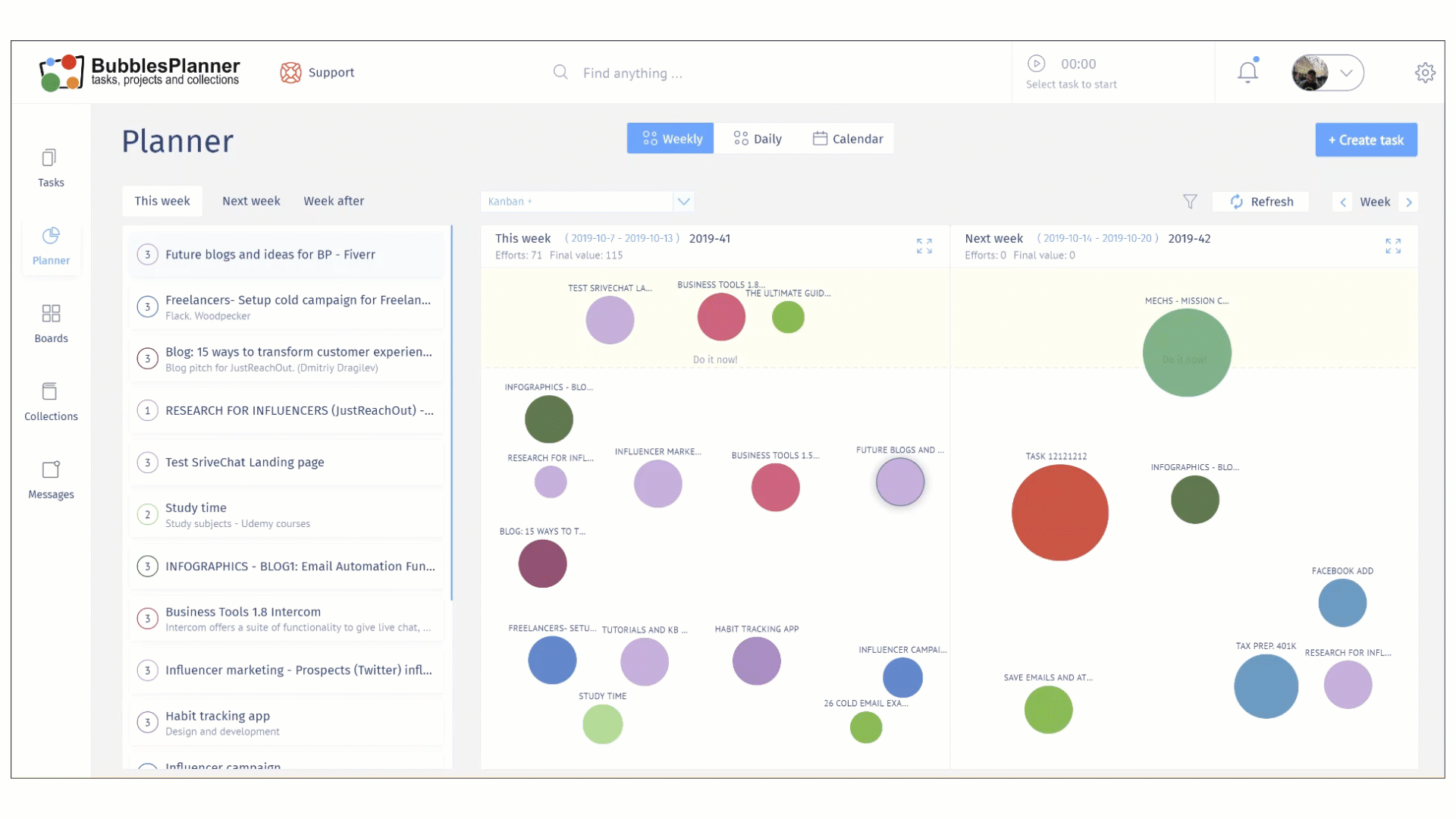Expand the This week column fullscreen
This screenshot has width=1456, height=819.
point(924,246)
